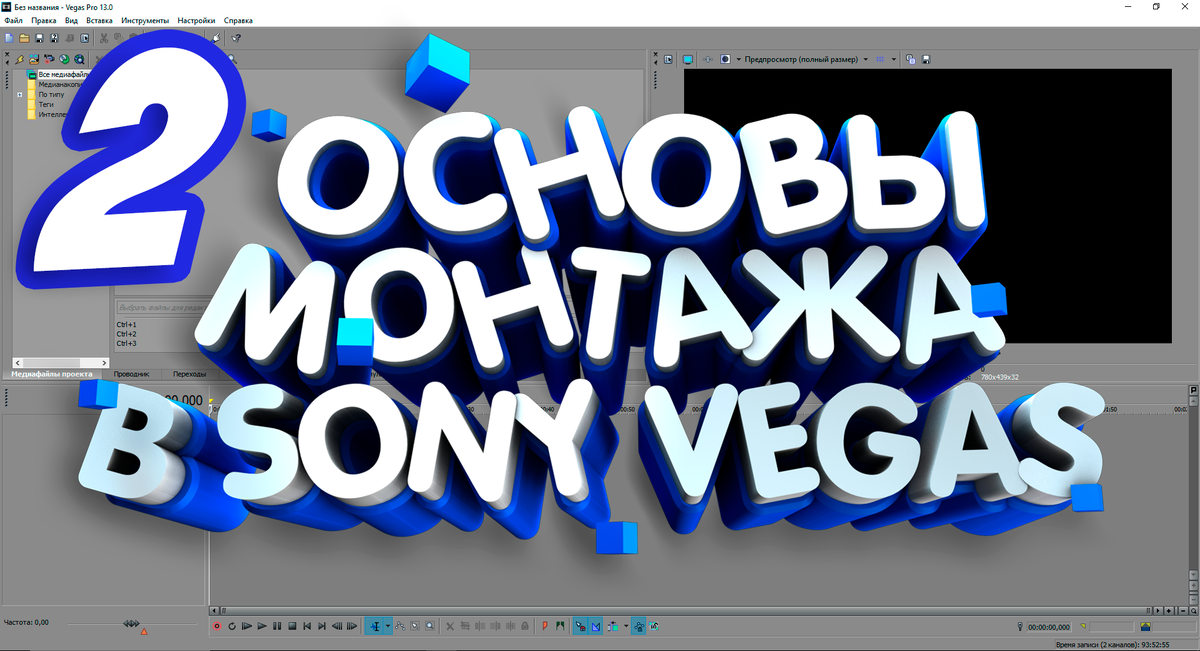Open the Вставка menu
The image size is (1200, 651).
pyautogui.click(x=99, y=20)
